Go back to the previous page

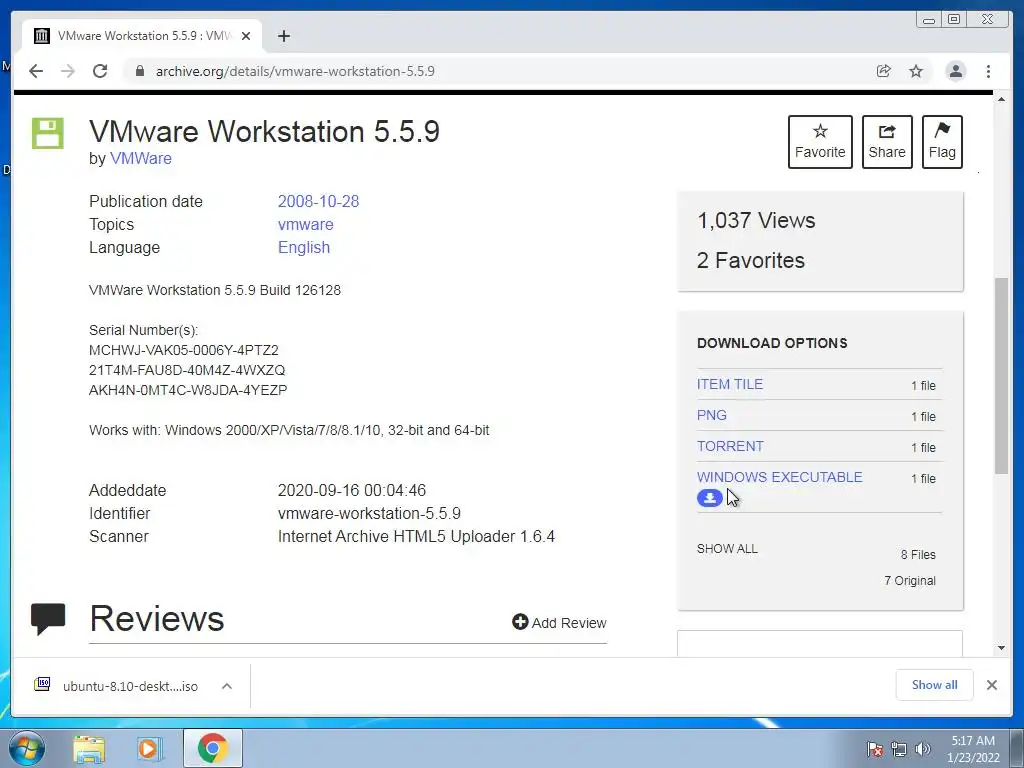tap(36, 71)
